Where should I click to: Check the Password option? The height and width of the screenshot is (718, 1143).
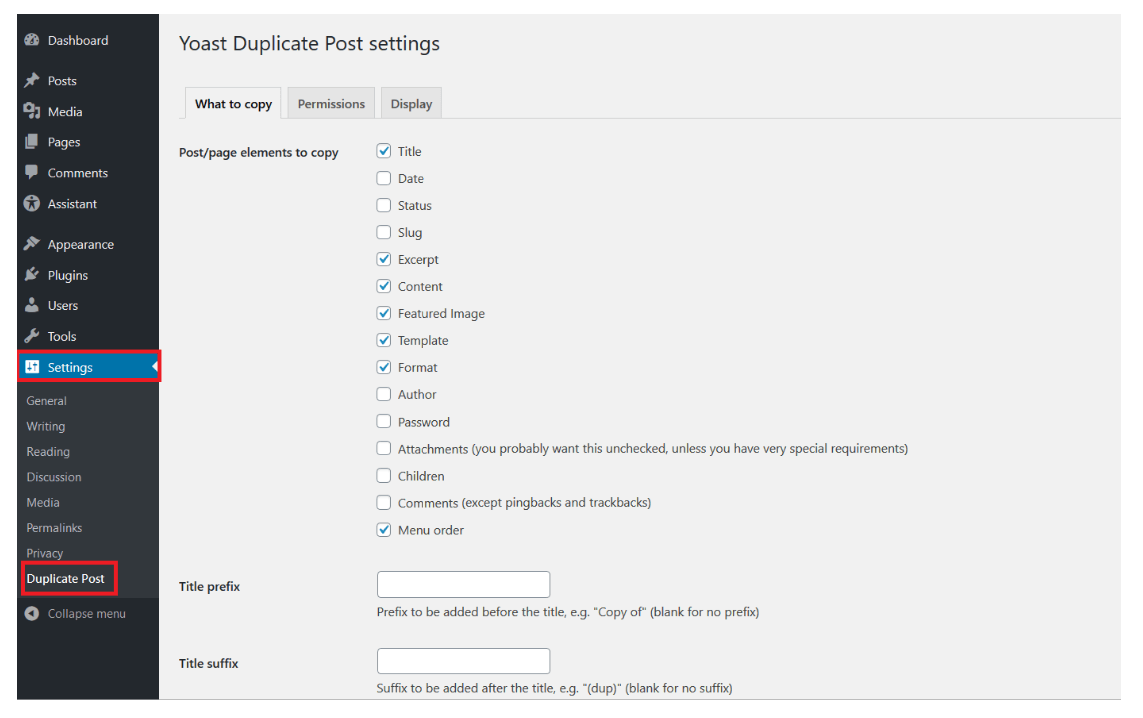coord(383,421)
